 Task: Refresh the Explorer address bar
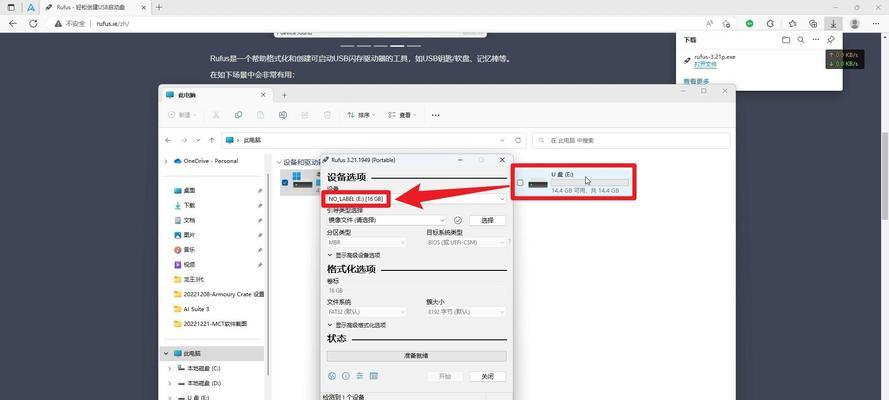tap(518, 140)
